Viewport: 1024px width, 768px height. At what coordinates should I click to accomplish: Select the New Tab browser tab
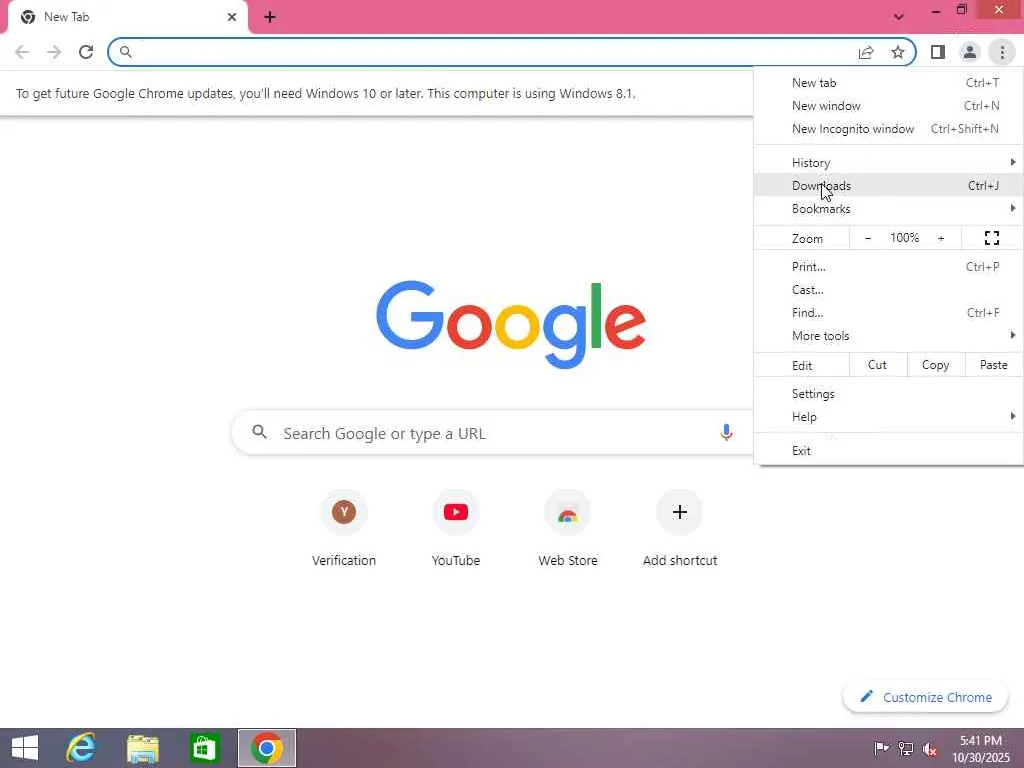coord(127,17)
